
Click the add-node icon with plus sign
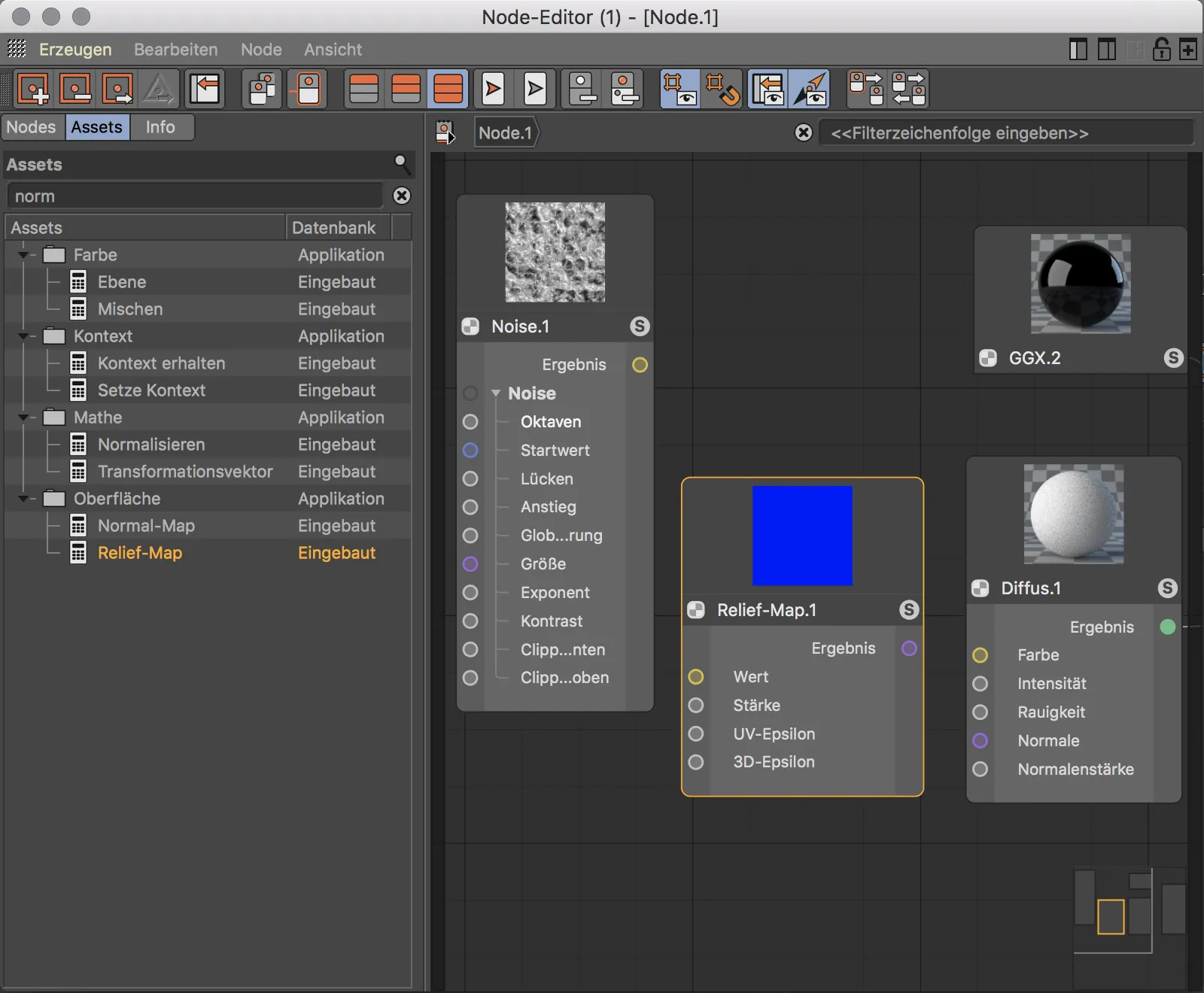tap(33, 89)
